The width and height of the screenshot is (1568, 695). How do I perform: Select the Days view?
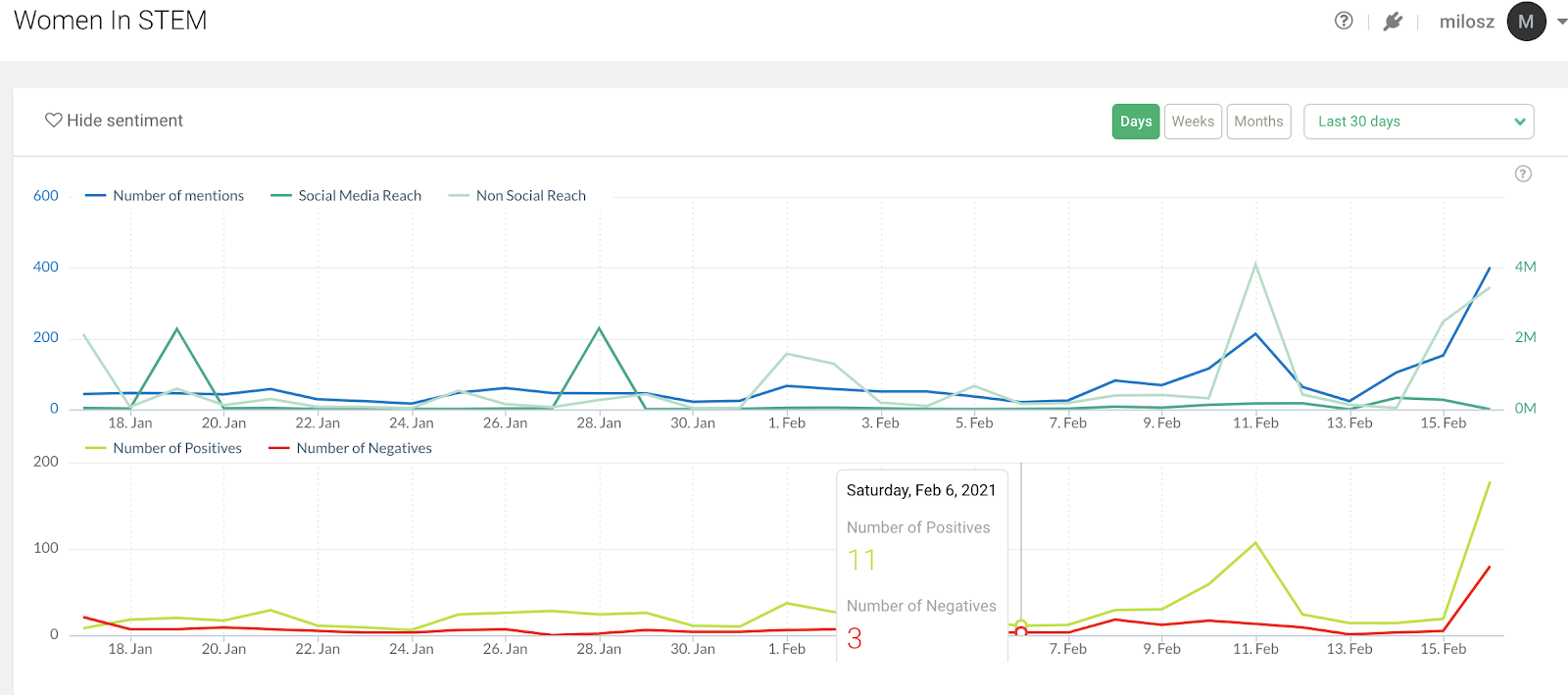coord(1136,122)
